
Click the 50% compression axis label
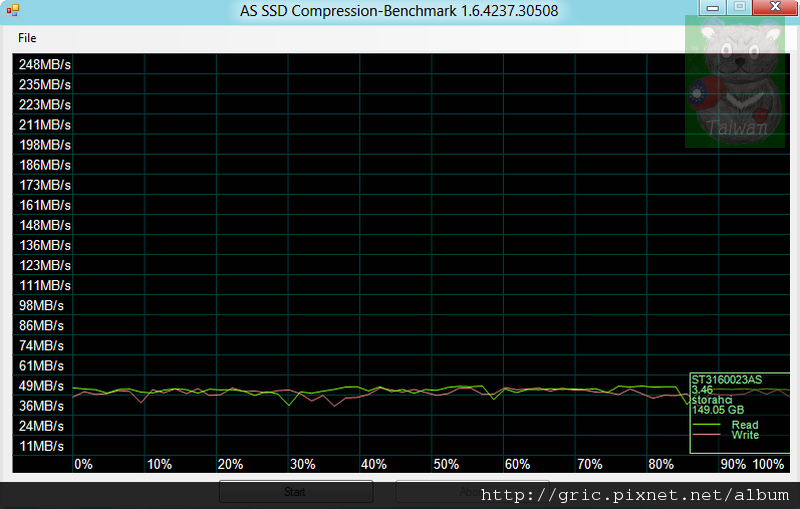pyautogui.click(x=446, y=464)
